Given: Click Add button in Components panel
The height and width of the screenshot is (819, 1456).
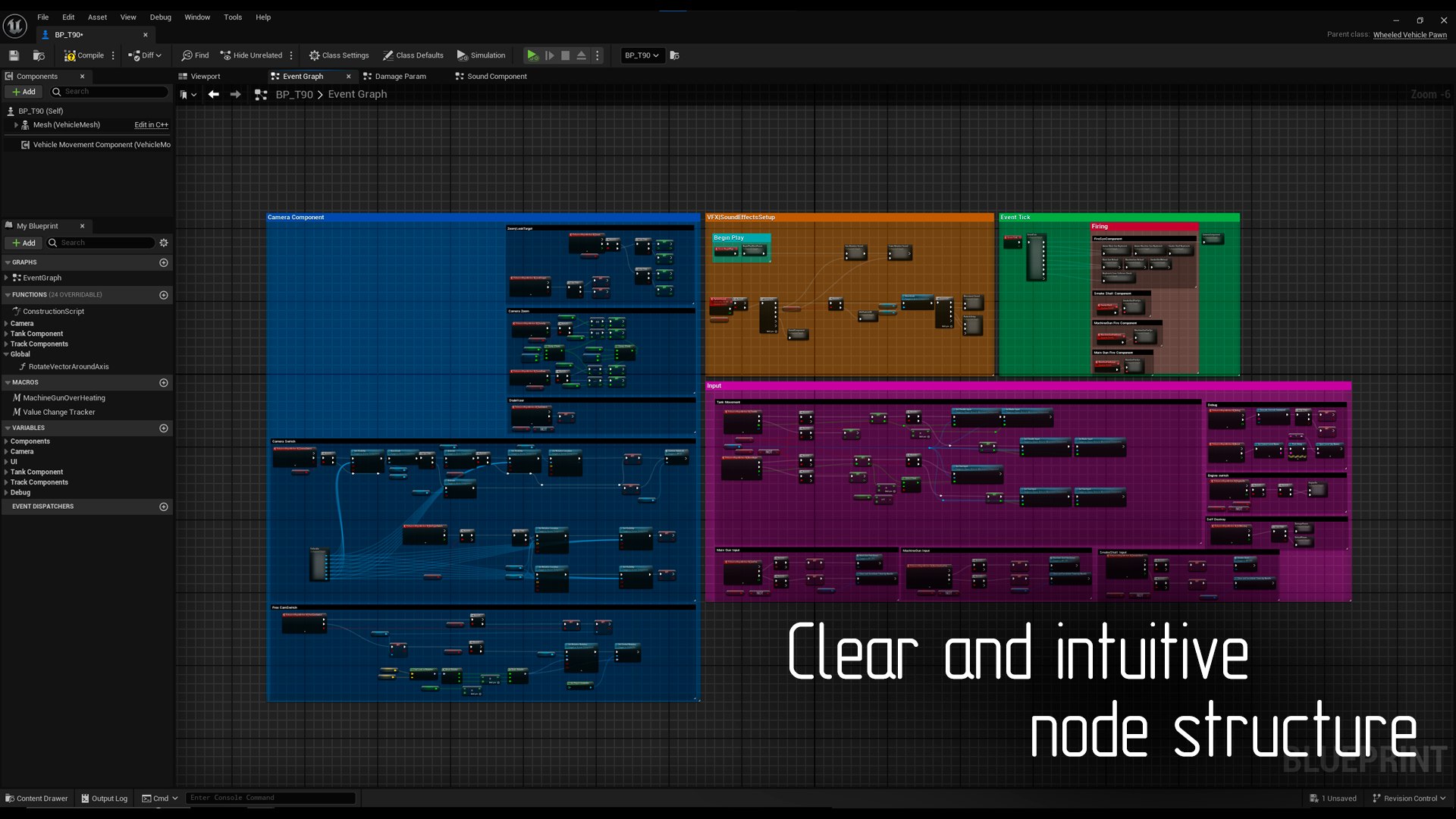Looking at the screenshot, I should [24, 92].
